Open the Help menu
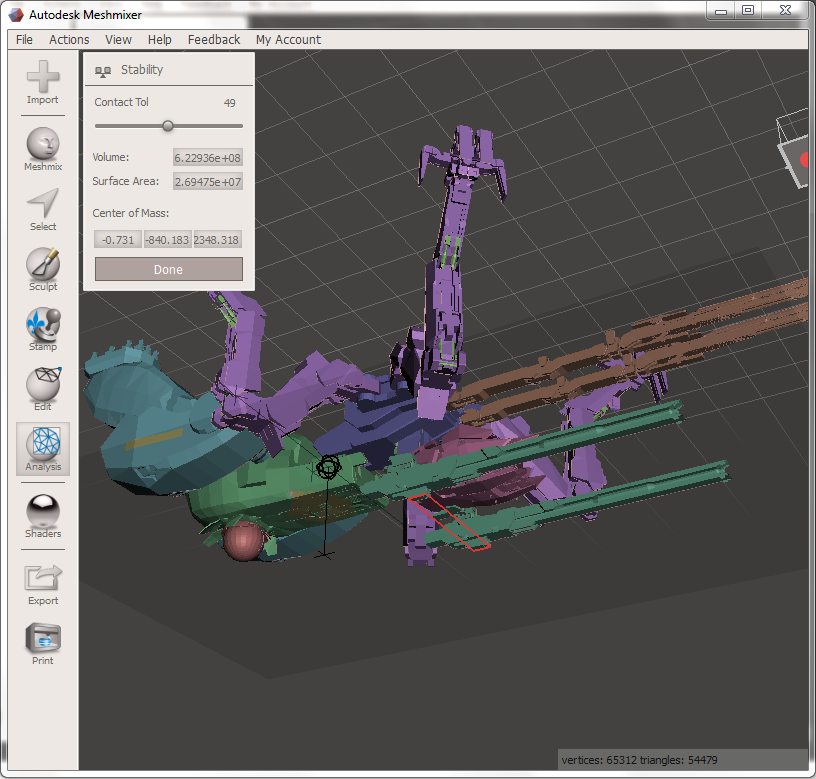 159,40
